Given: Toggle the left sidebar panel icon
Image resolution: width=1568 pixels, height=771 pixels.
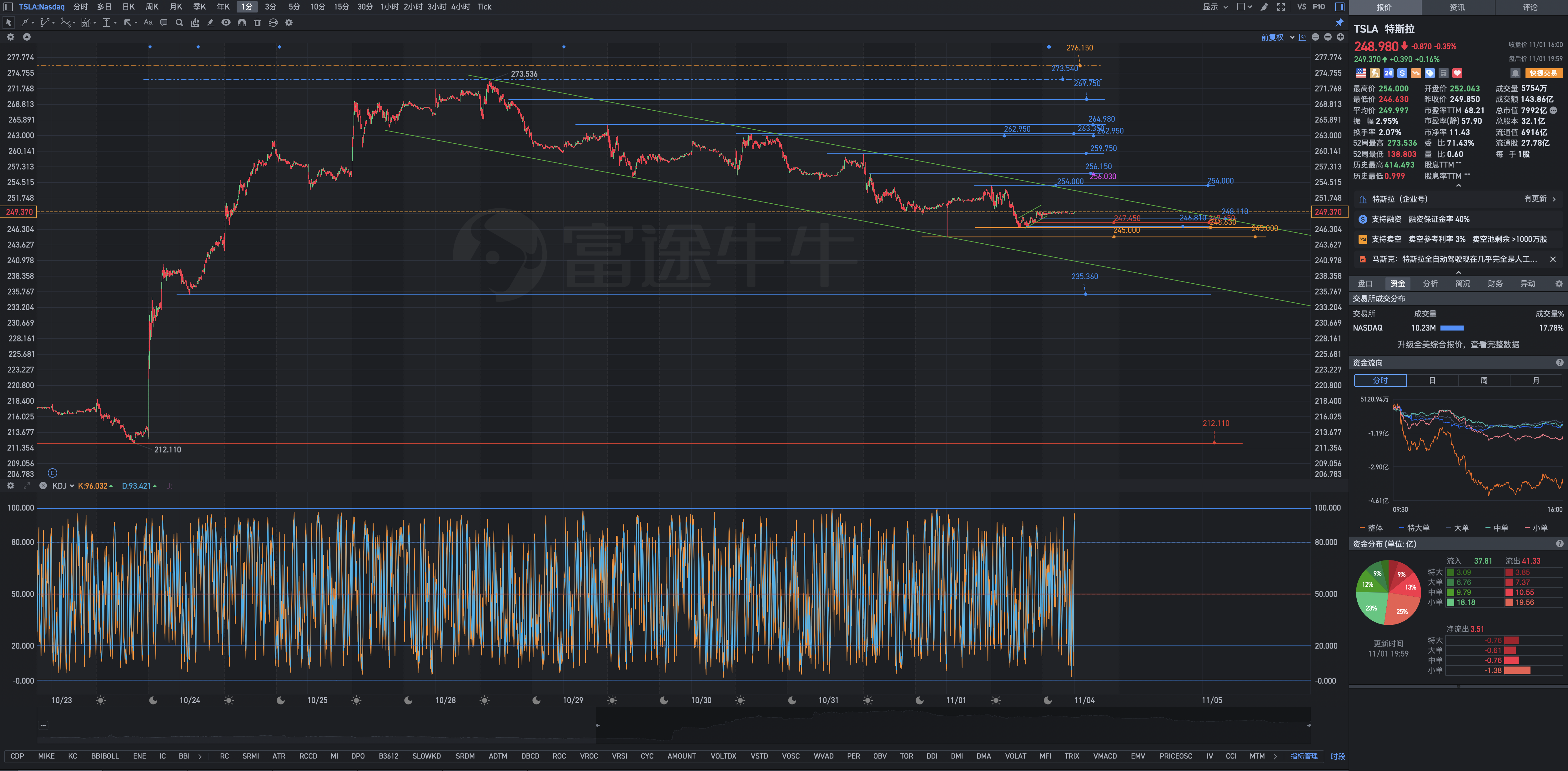Looking at the screenshot, I should point(8,7).
